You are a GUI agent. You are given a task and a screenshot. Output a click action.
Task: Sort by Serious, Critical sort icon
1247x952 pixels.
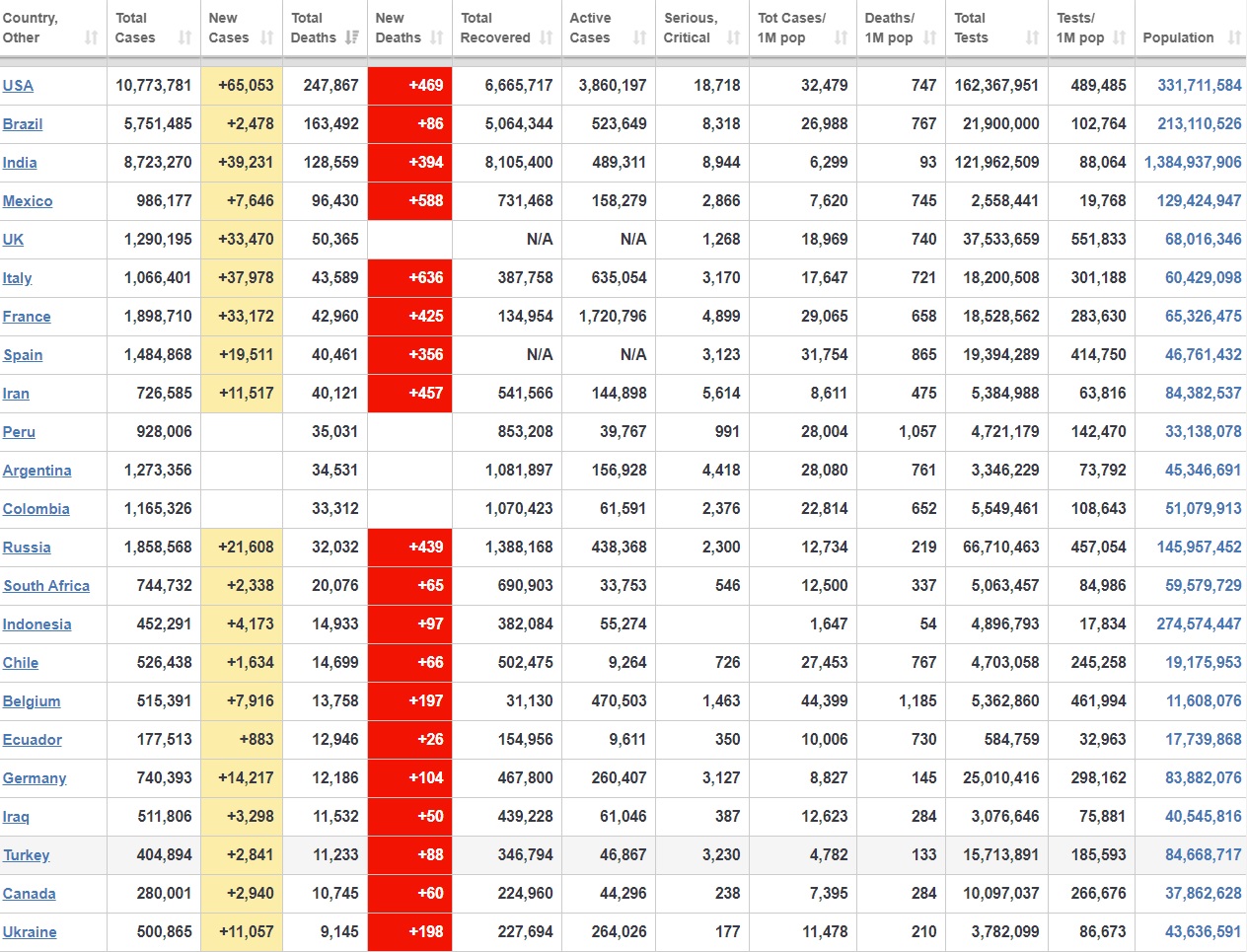point(733,37)
